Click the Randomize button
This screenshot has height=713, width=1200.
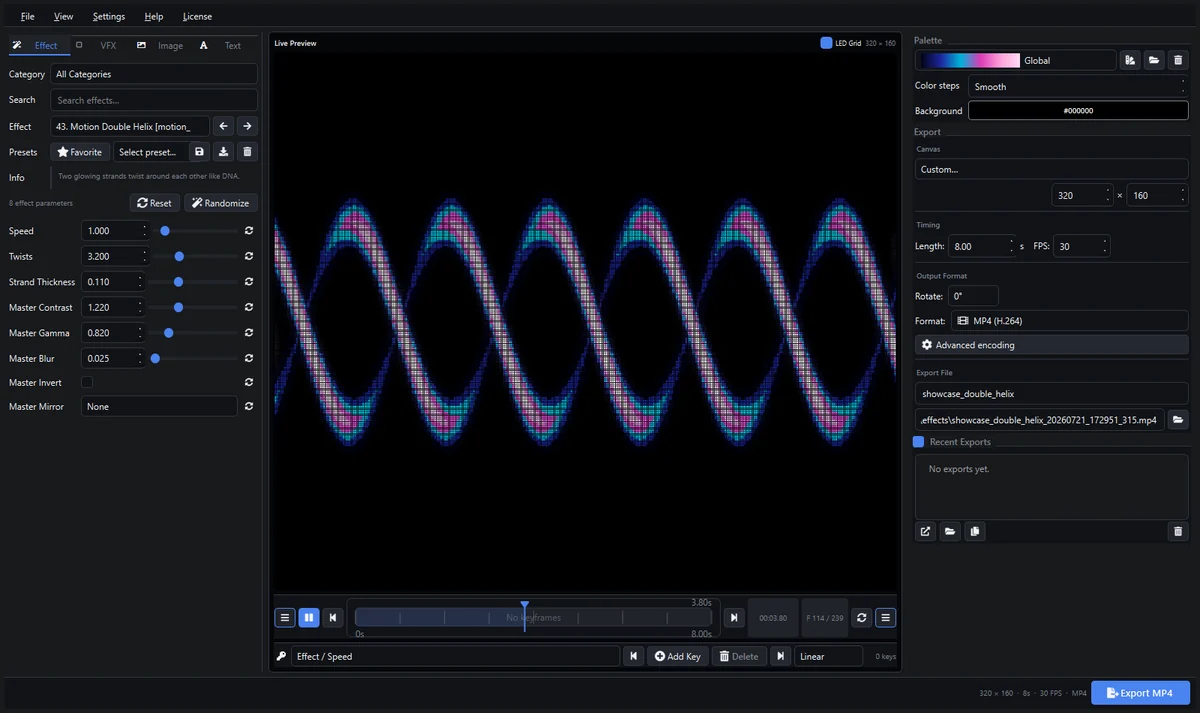click(220, 203)
